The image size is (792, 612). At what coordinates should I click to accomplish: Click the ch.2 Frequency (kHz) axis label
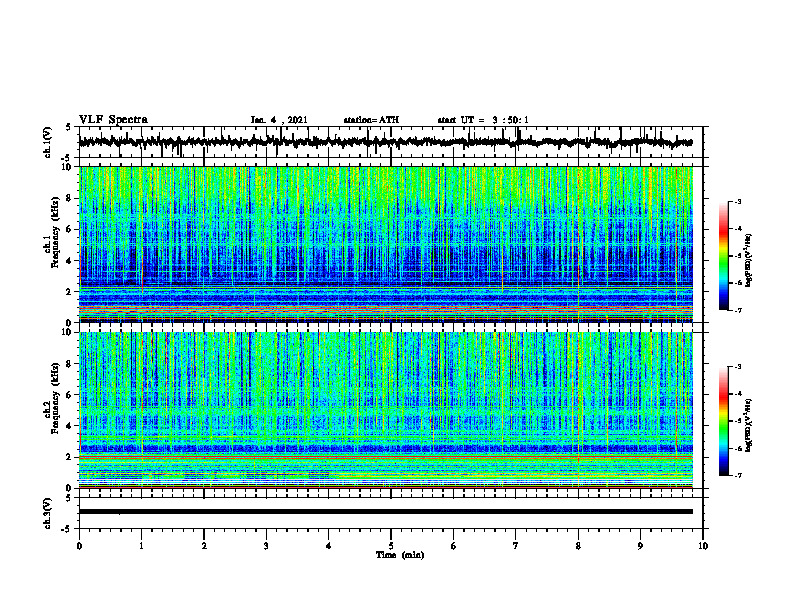(x=52, y=398)
